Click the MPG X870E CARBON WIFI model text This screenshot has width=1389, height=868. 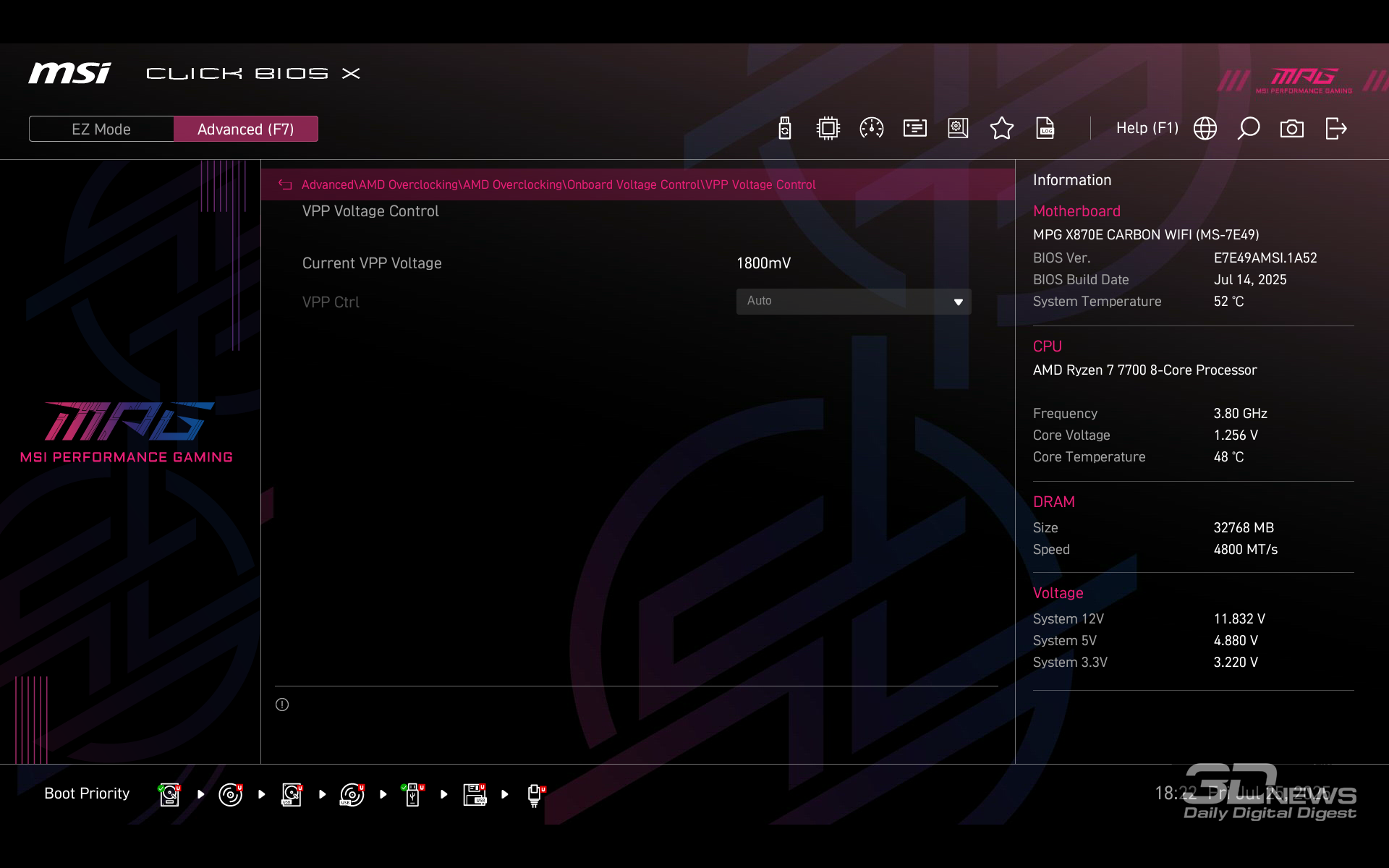(x=1146, y=235)
